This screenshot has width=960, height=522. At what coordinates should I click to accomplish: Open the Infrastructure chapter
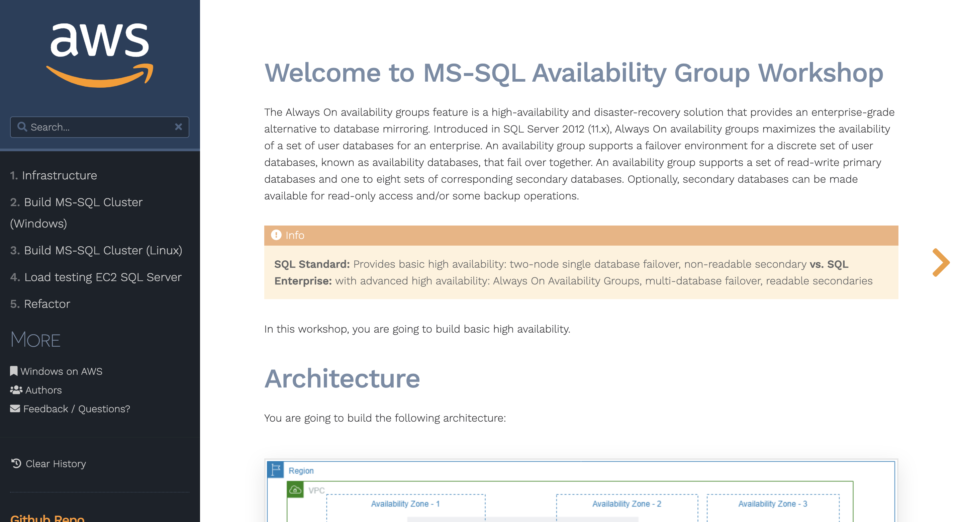pos(59,175)
